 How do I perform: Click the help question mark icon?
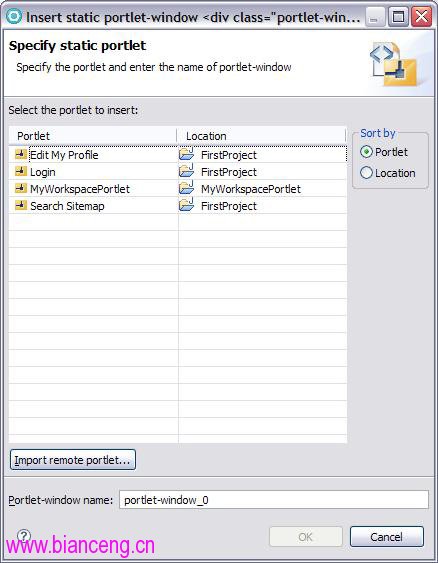coord(24,536)
